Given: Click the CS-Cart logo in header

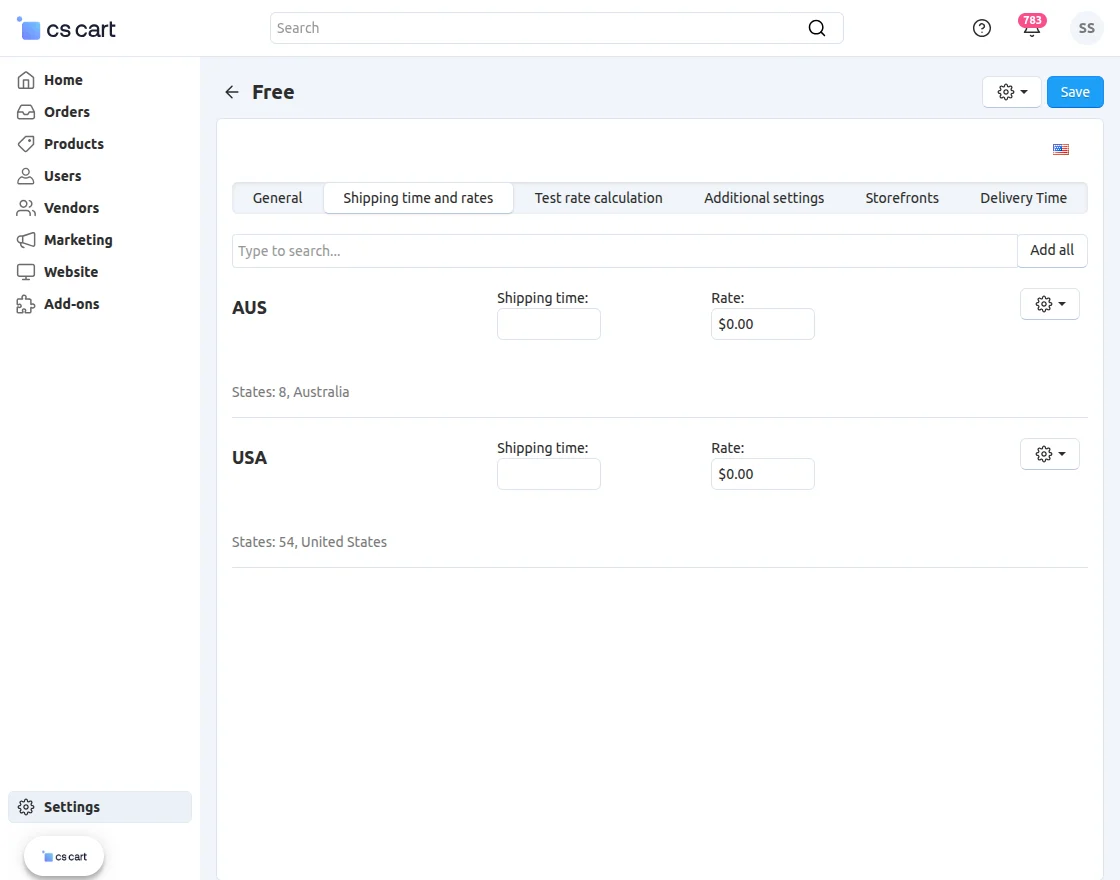Looking at the screenshot, I should point(67,29).
